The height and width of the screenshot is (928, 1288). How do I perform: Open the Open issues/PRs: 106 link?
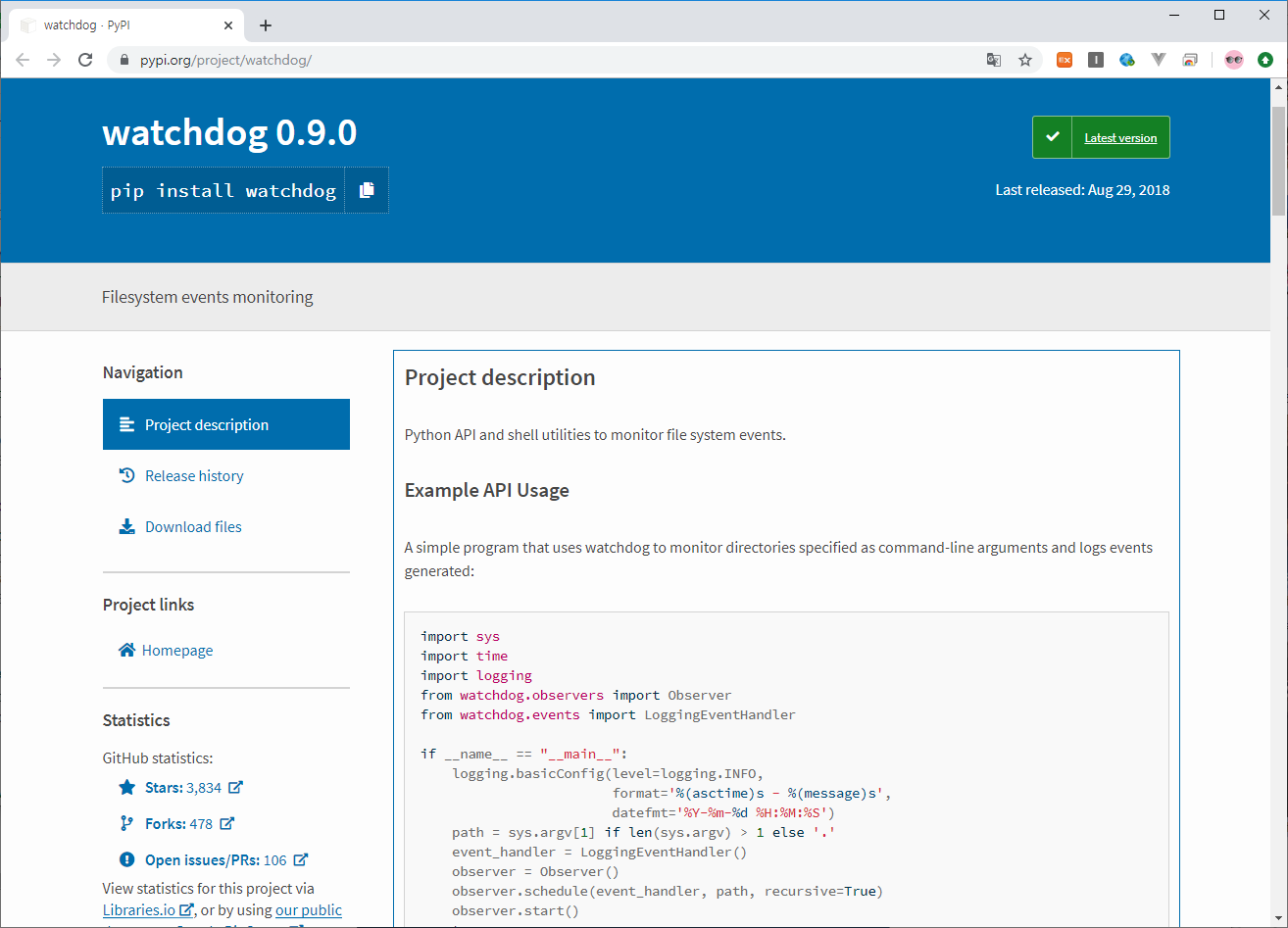pos(216,859)
